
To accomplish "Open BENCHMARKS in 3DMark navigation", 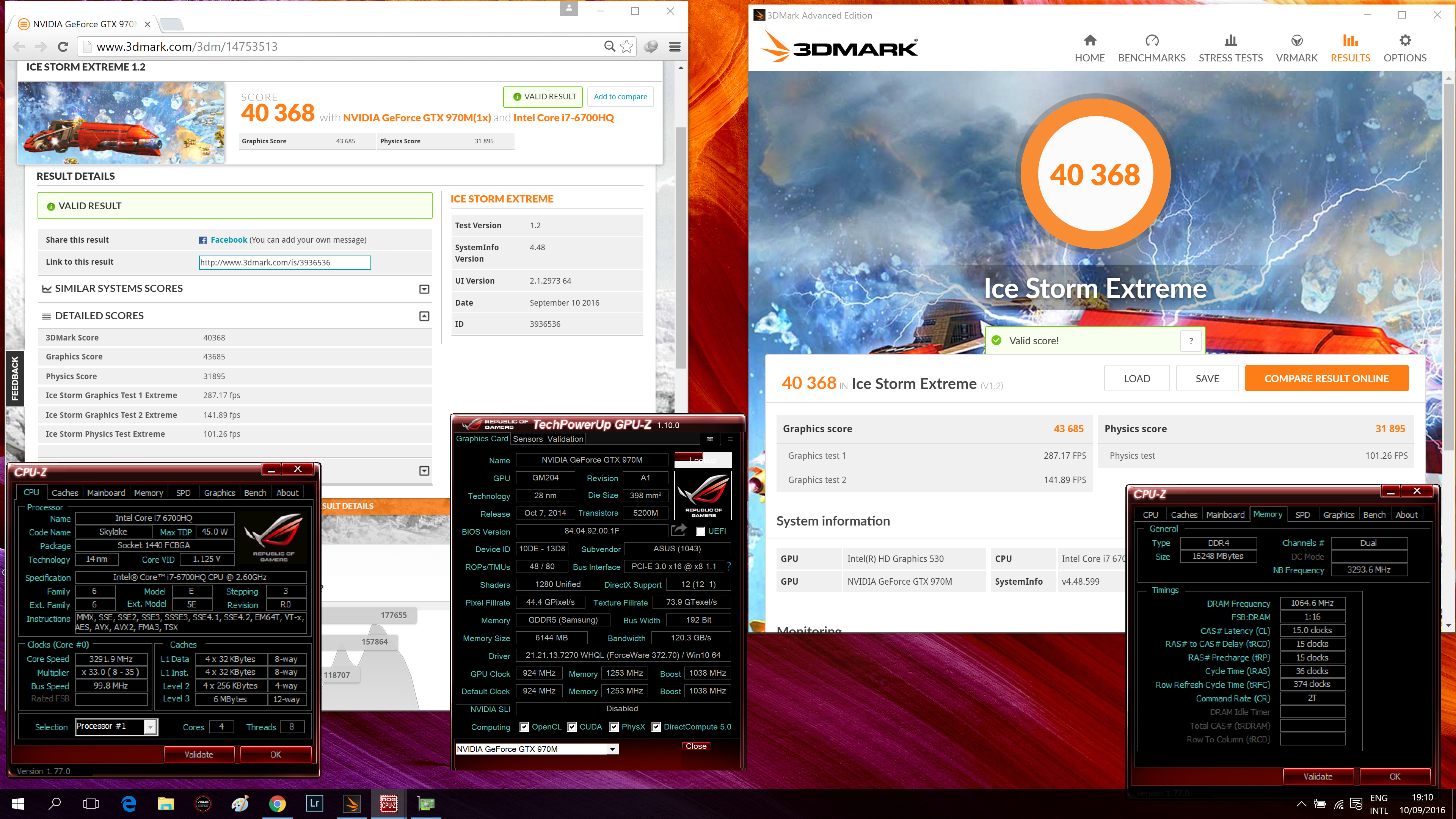I will (1152, 48).
